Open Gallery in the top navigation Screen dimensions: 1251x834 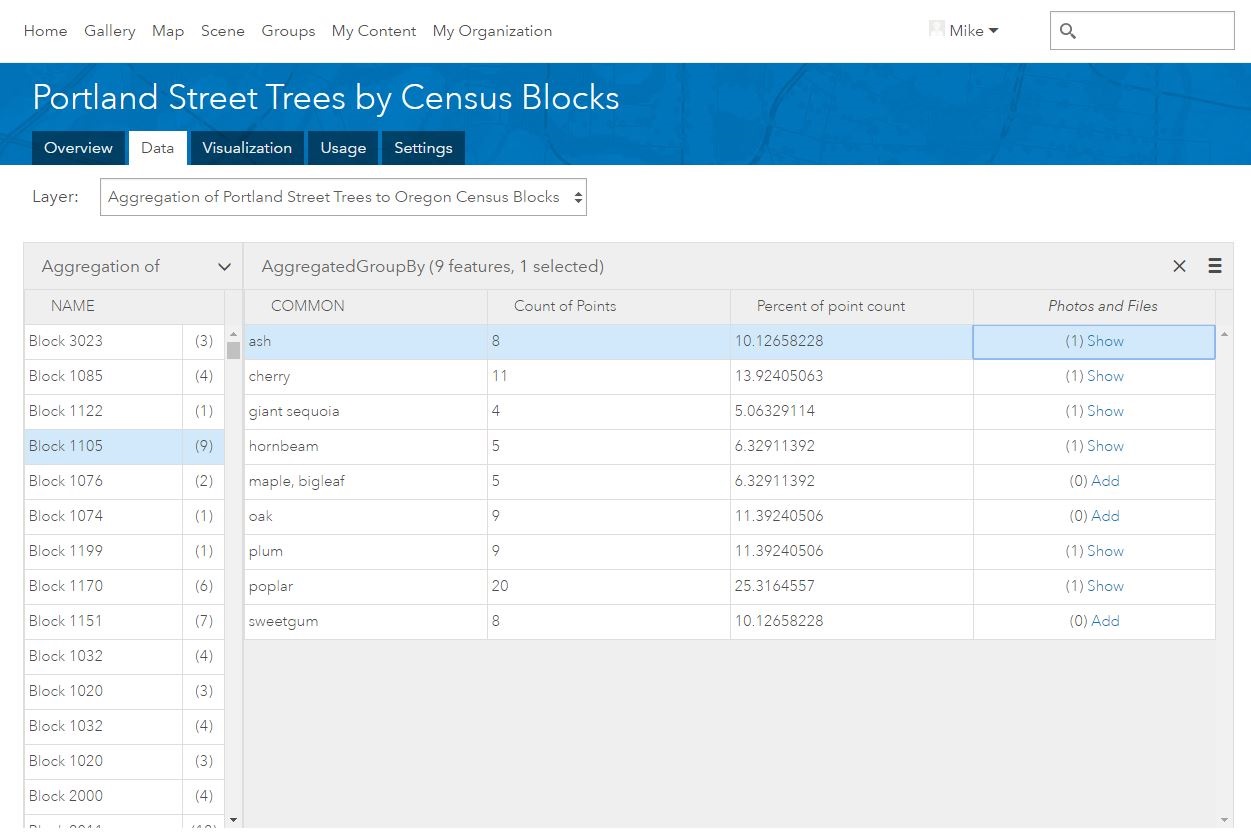click(110, 31)
